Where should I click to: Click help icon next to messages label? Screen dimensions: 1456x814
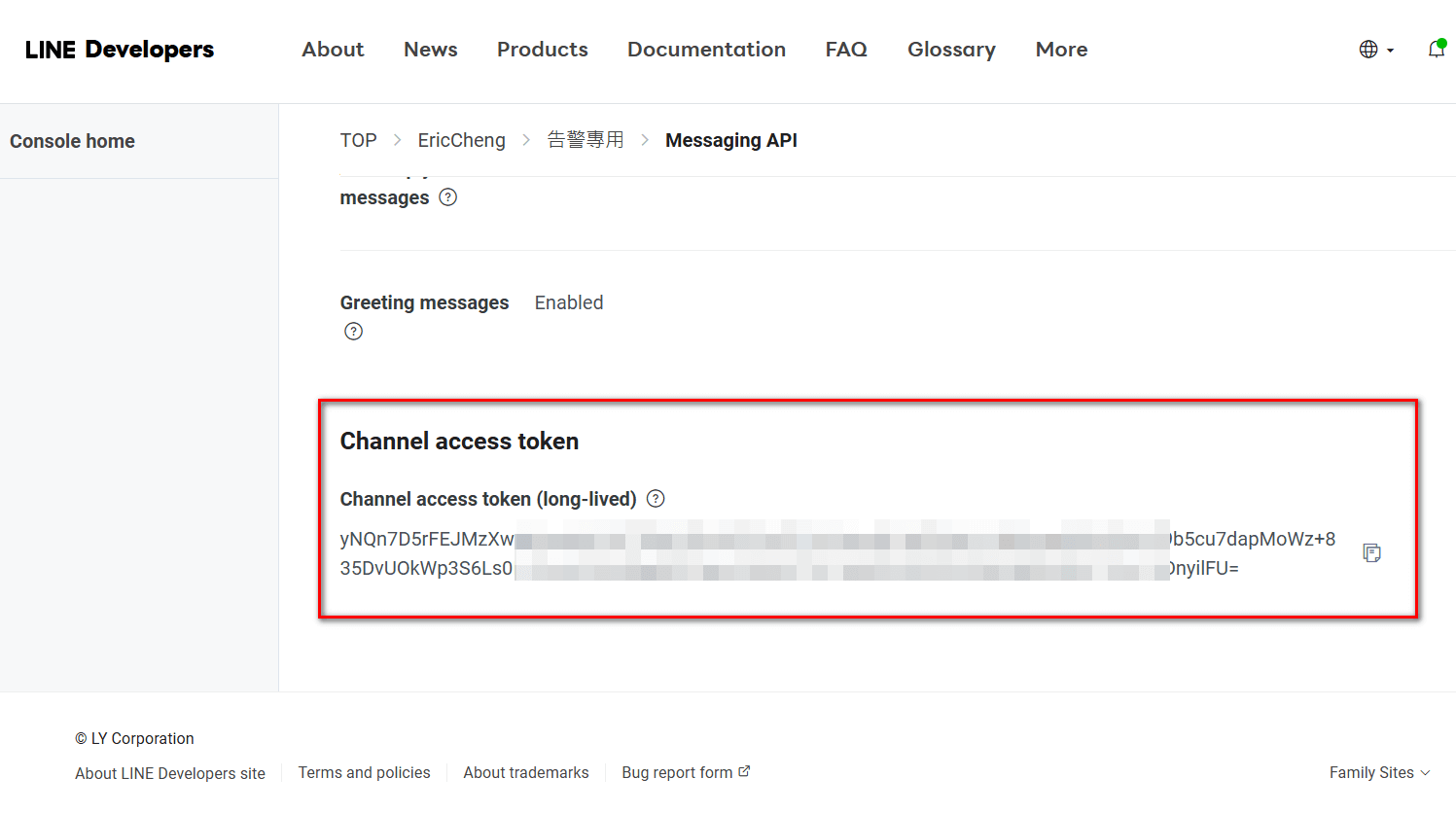(x=447, y=197)
